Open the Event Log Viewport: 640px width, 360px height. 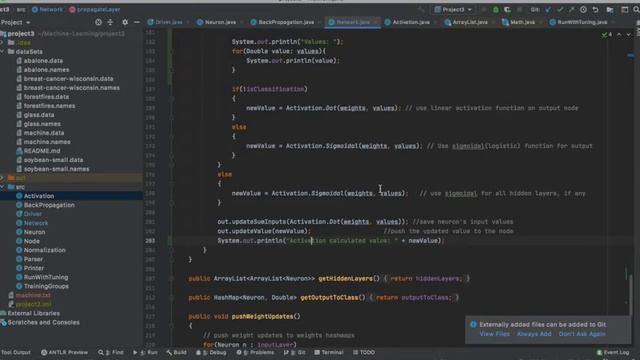(613, 352)
